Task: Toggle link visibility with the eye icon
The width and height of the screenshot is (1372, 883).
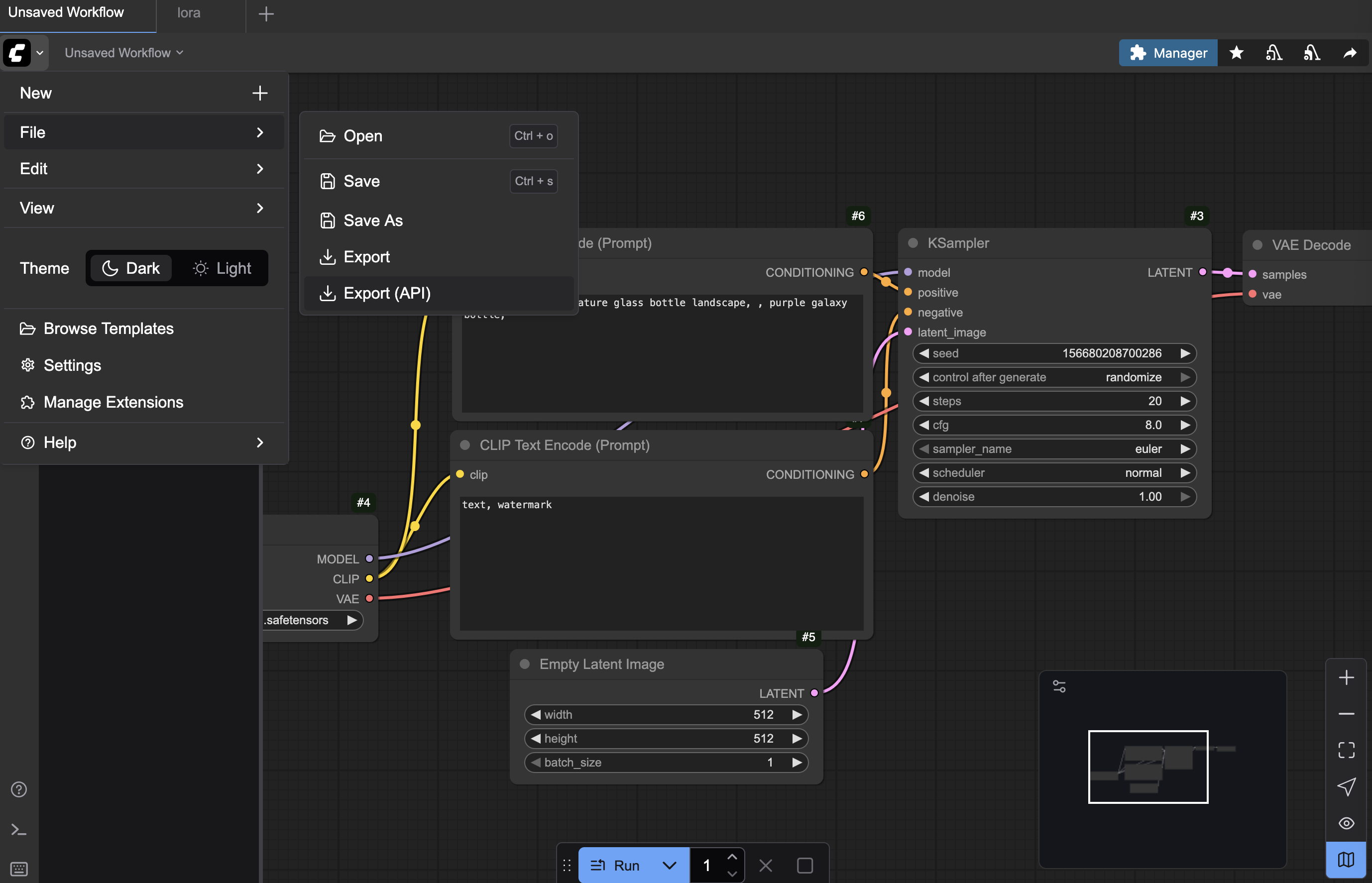Action: click(1346, 823)
